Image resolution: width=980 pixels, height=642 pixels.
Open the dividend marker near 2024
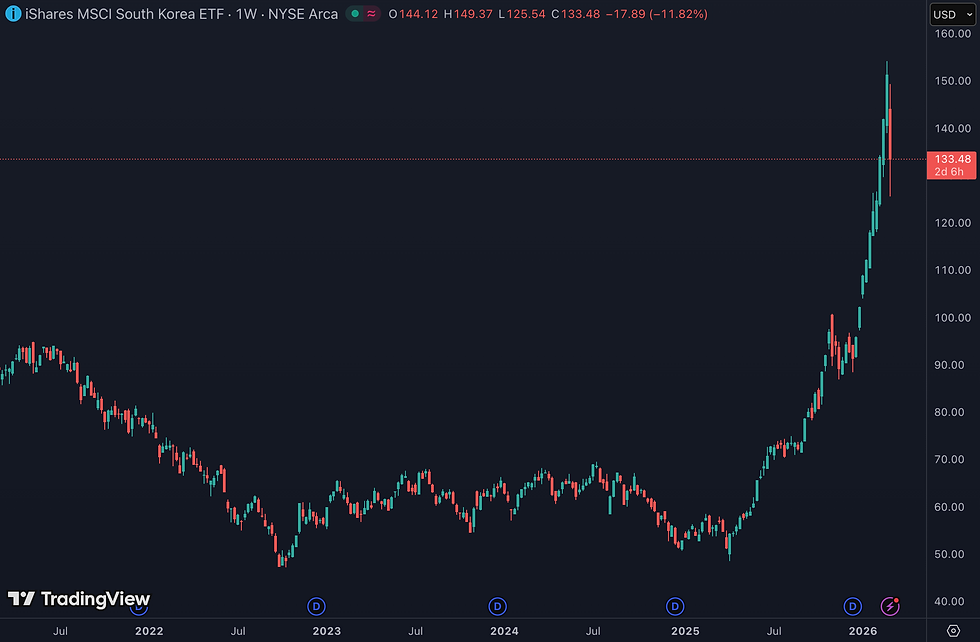tap(498, 606)
